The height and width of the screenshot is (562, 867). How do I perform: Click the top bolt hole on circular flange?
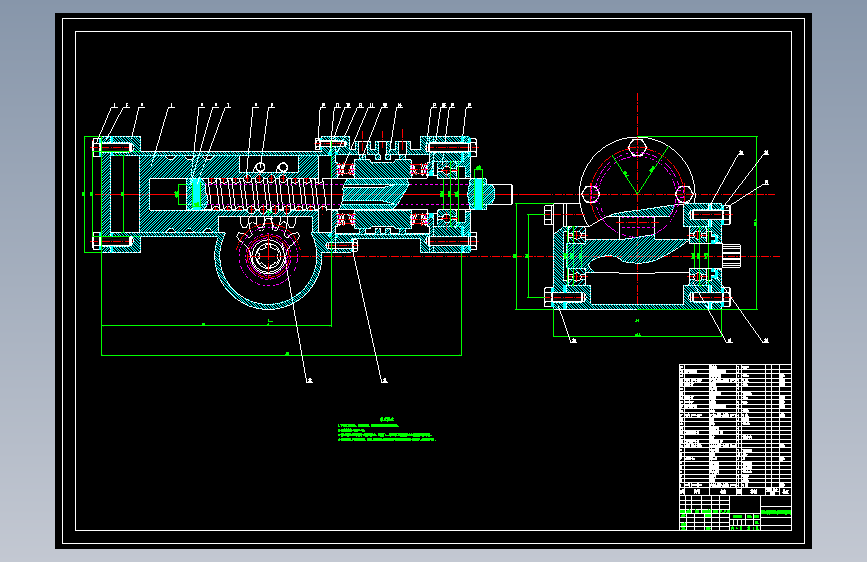(637, 149)
